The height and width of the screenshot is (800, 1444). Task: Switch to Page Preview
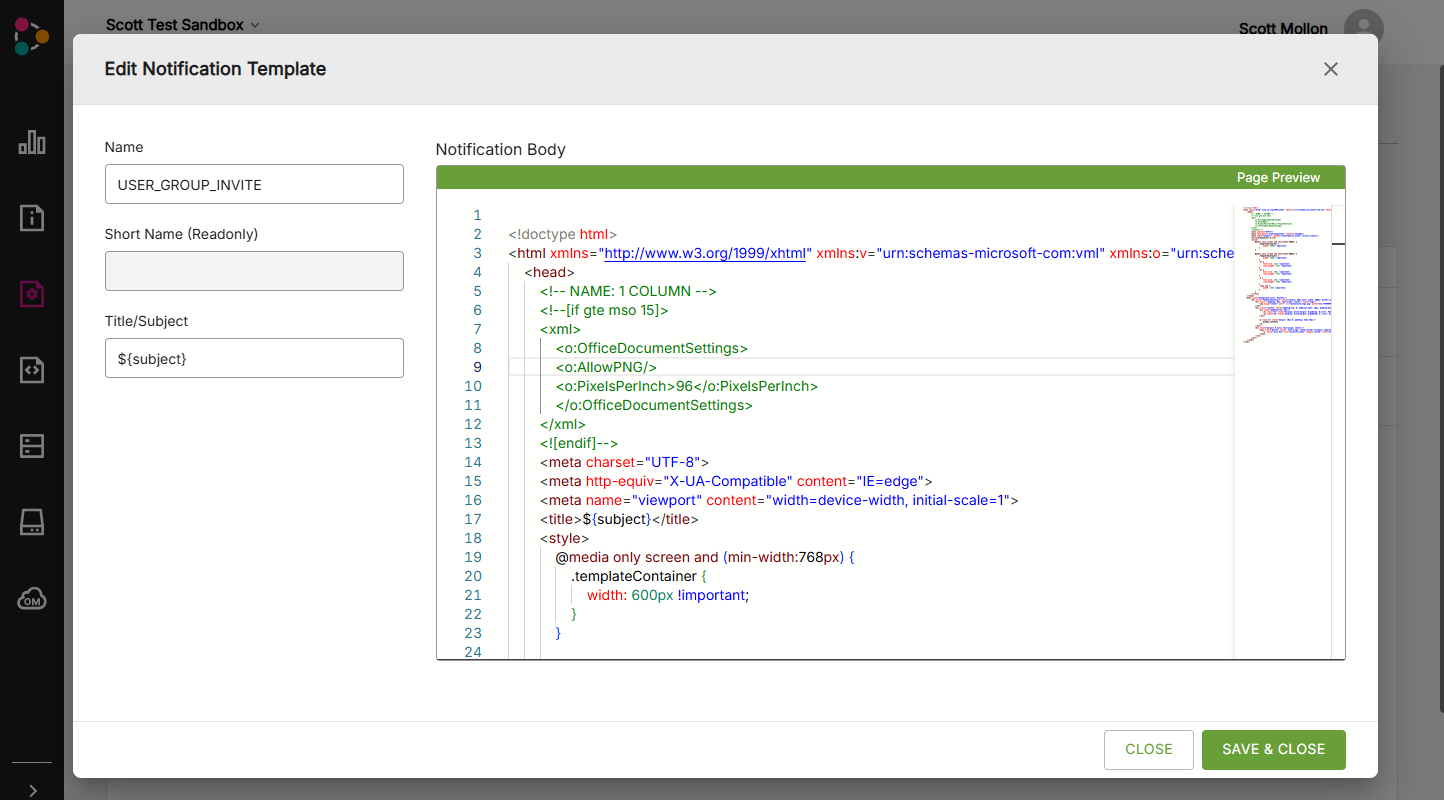point(1278,177)
